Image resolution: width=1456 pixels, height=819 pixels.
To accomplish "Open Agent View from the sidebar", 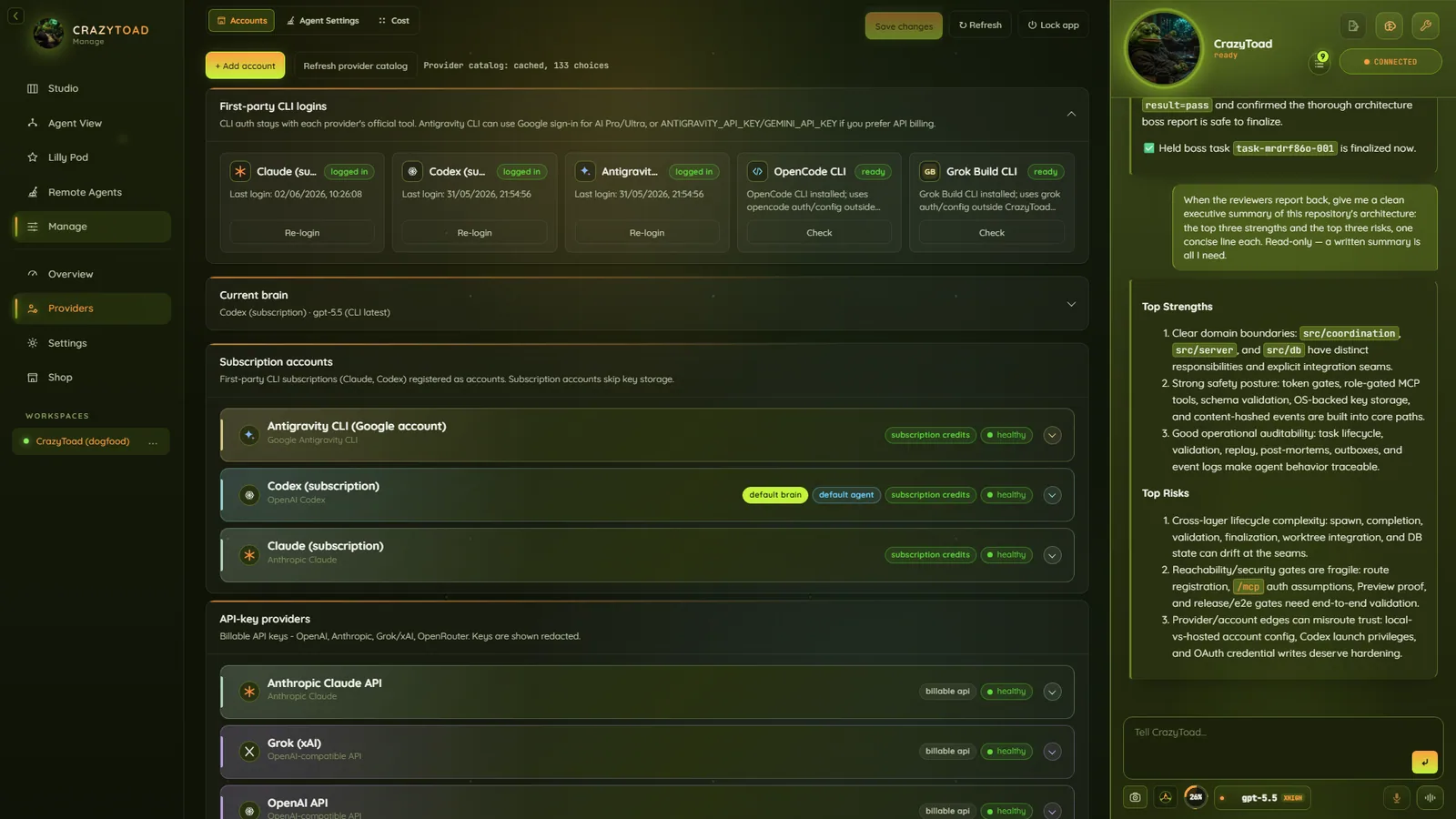I will 91,123.
